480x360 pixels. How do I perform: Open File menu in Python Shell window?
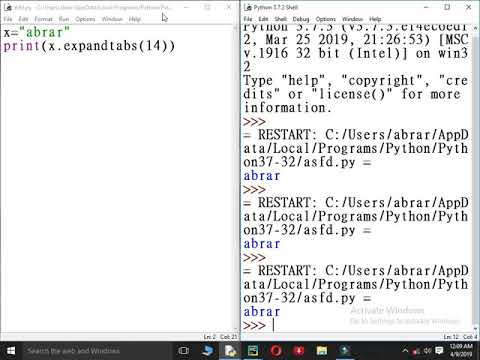(248, 19)
